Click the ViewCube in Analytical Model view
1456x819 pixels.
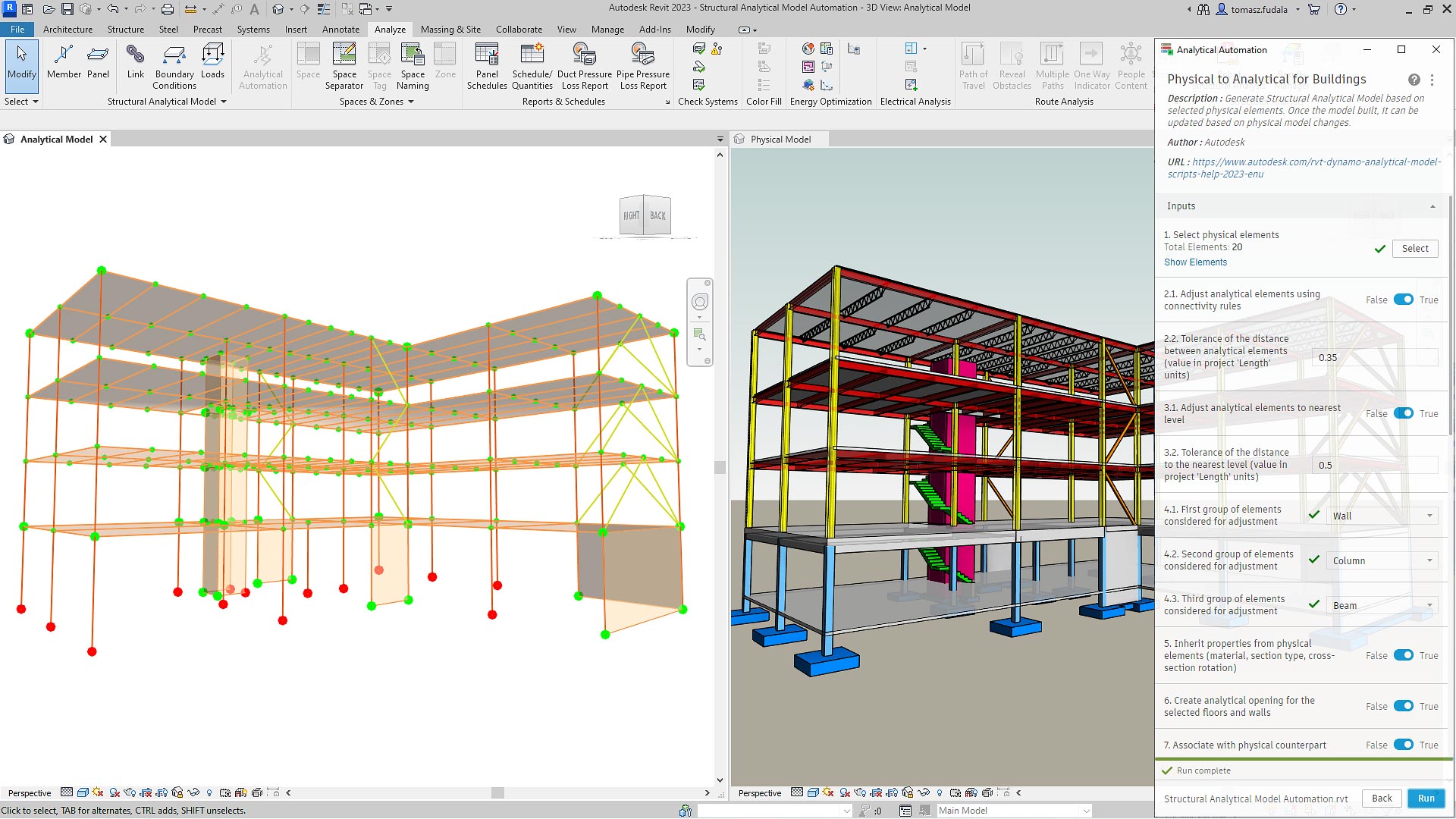pyautogui.click(x=645, y=216)
